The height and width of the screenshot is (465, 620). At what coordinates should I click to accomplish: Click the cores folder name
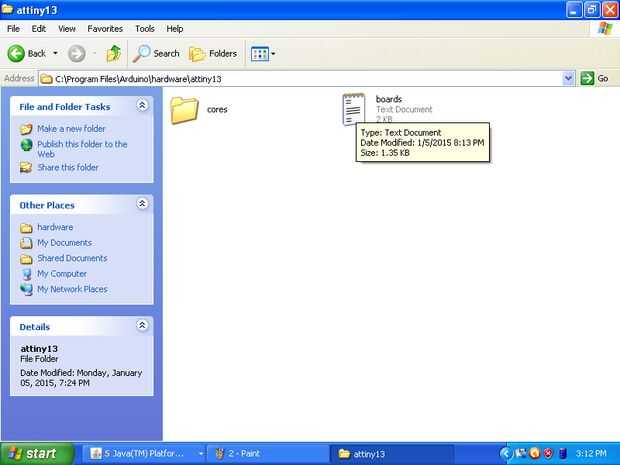(217, 110)
